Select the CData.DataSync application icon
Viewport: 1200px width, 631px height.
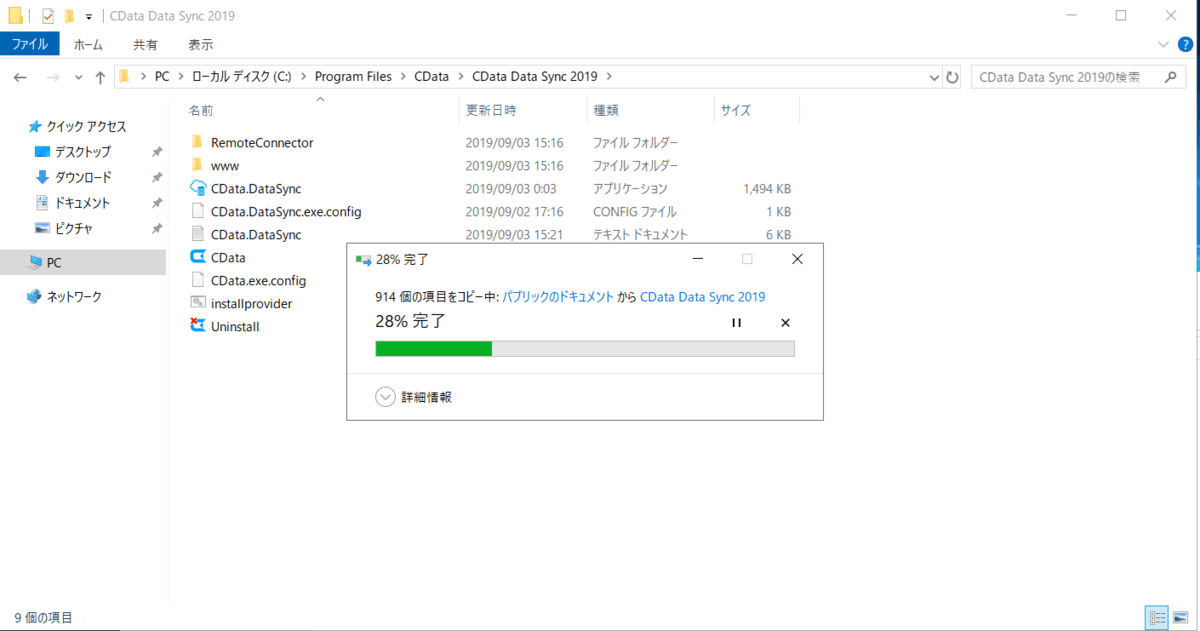pyautogui.click(x=197, y=188)
